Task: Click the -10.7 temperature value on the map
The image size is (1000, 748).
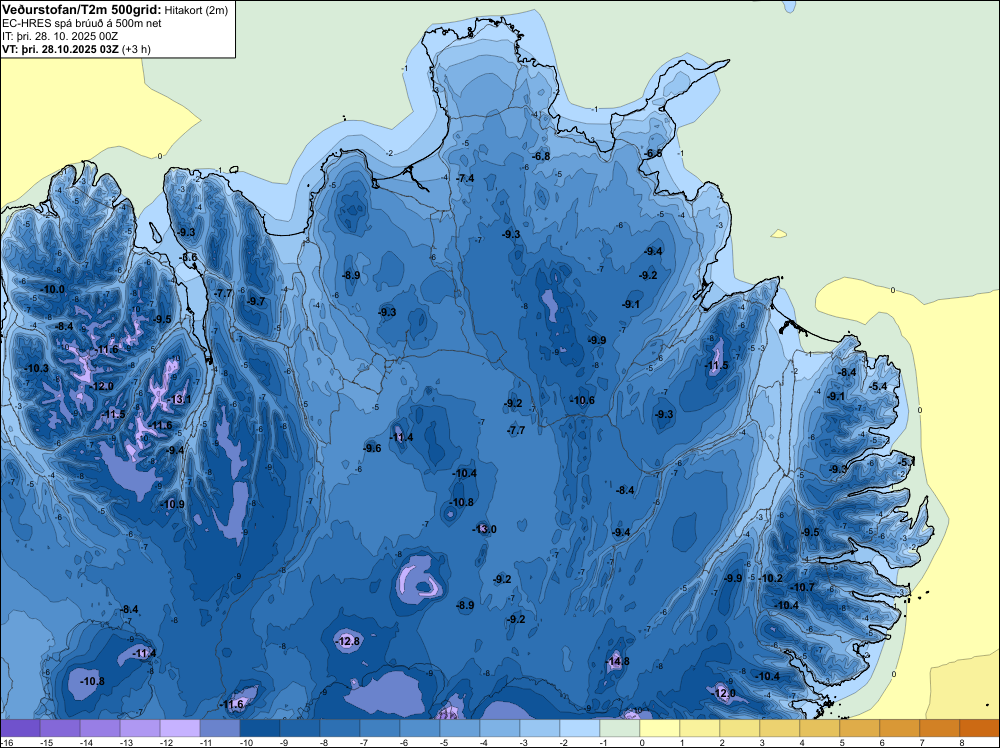Action: click(x=802, y=587)
